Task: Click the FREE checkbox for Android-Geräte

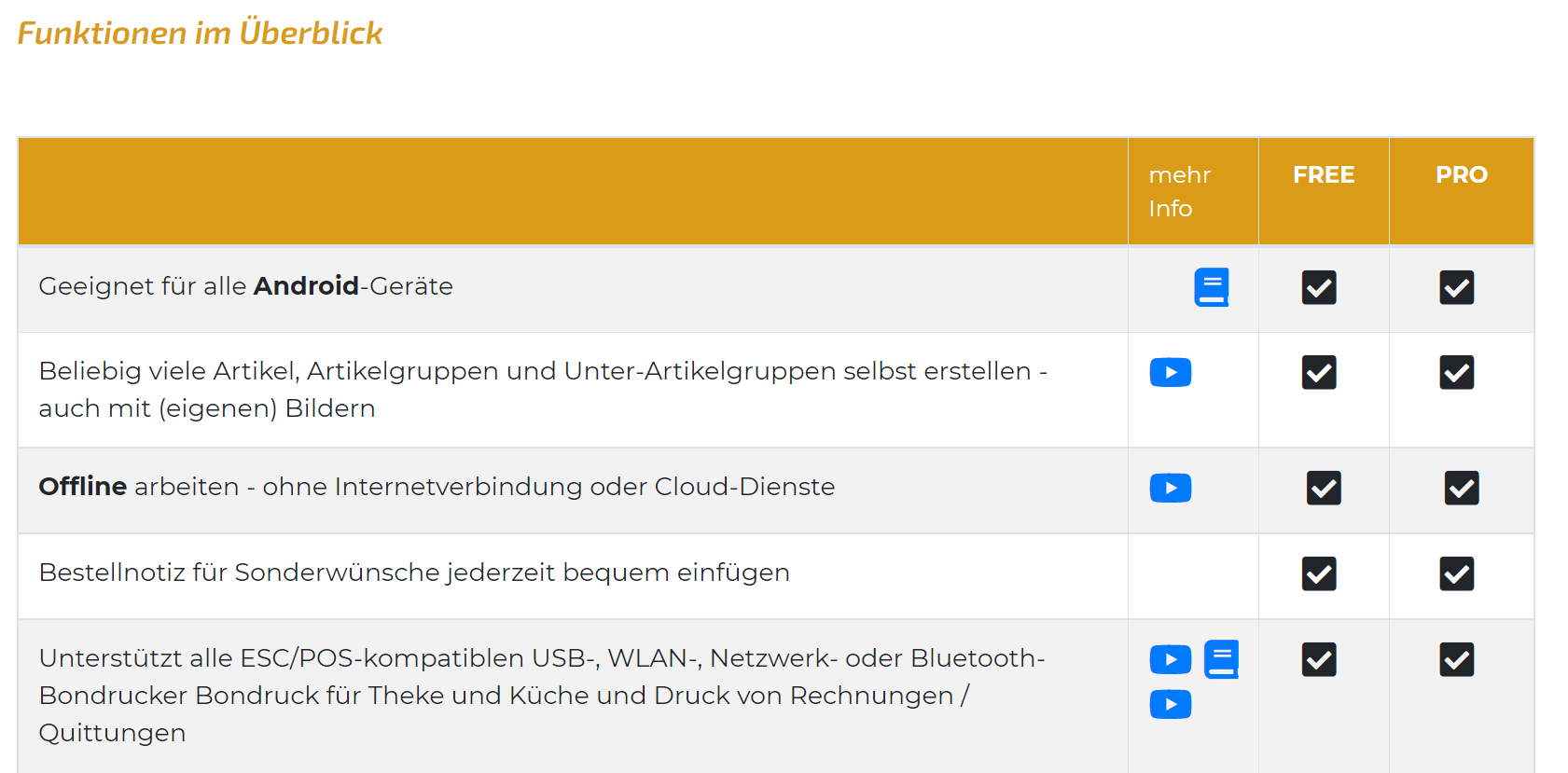Action: coord(1319,287)
